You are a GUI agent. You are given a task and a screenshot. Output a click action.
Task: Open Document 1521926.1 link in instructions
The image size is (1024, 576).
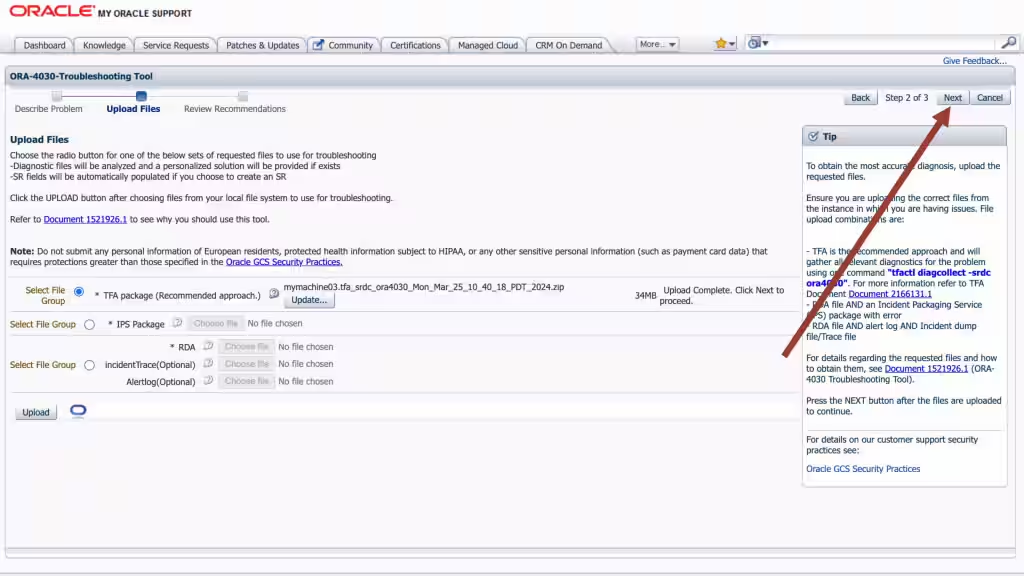(x=85, y=219)
